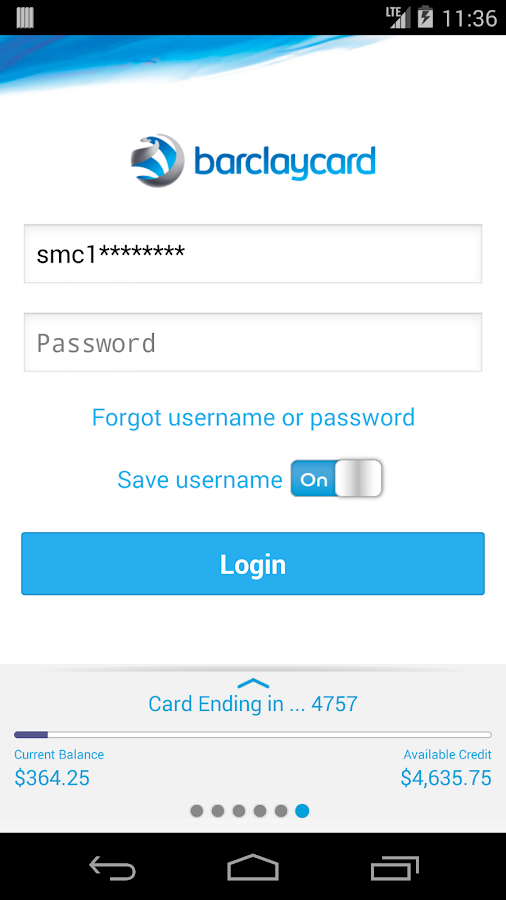Select the first page indicator dot

(x=197, y=810)
